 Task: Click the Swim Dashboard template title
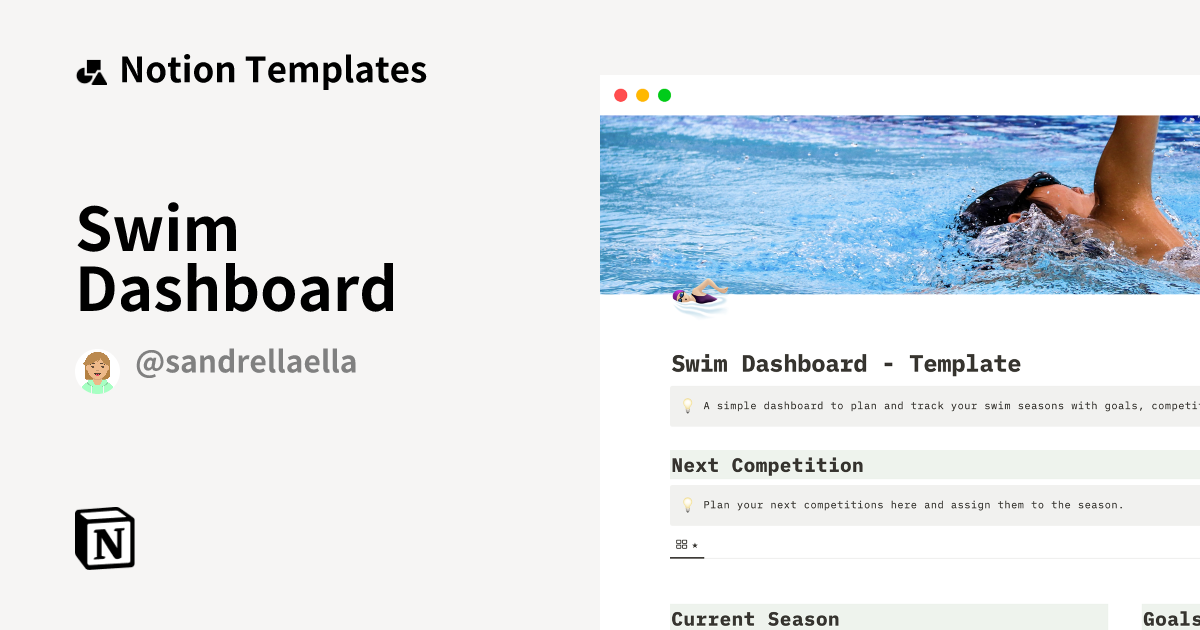click(236, 258)
